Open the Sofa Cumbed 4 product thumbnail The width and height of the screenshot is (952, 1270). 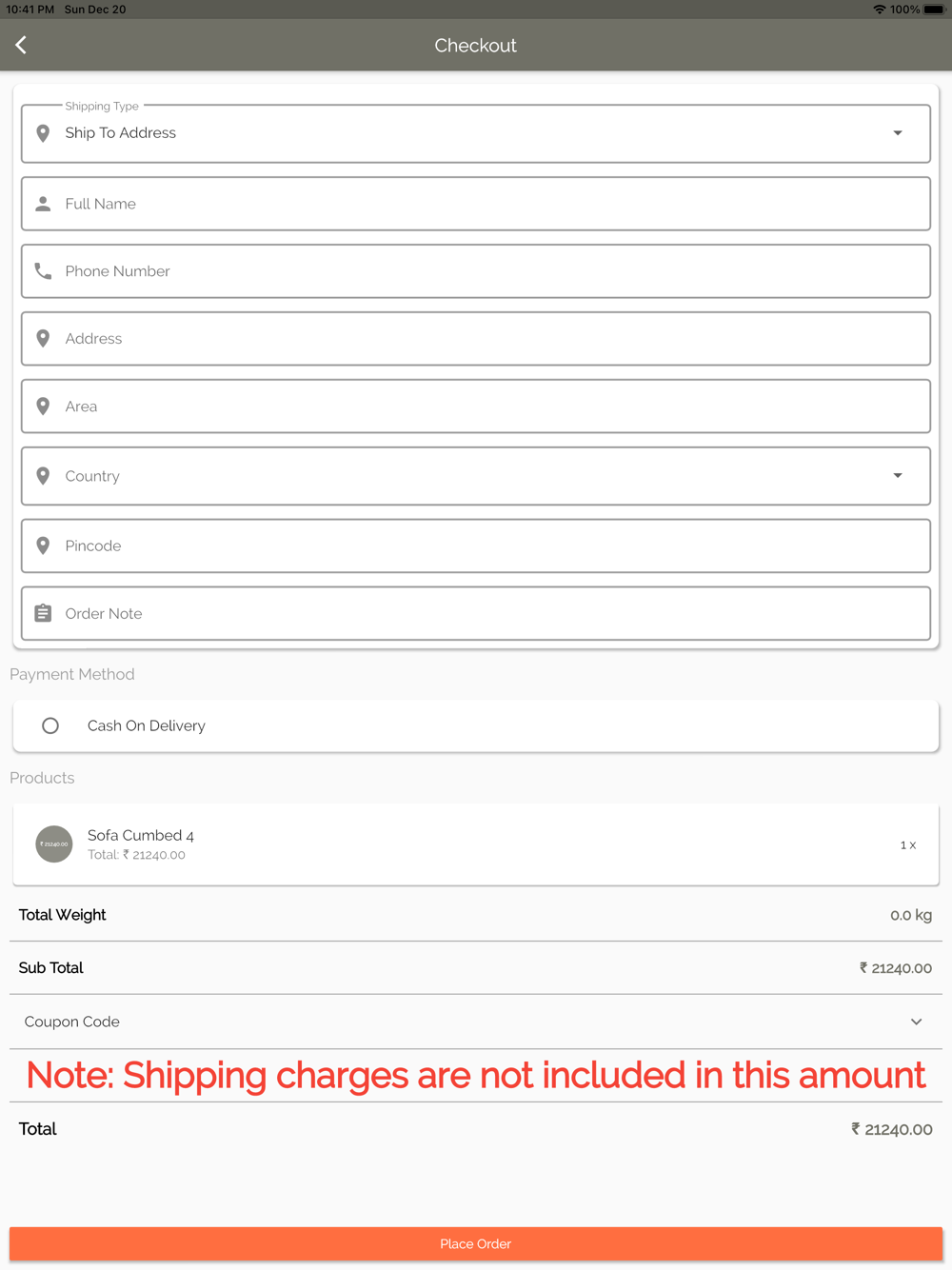(54, 843)
